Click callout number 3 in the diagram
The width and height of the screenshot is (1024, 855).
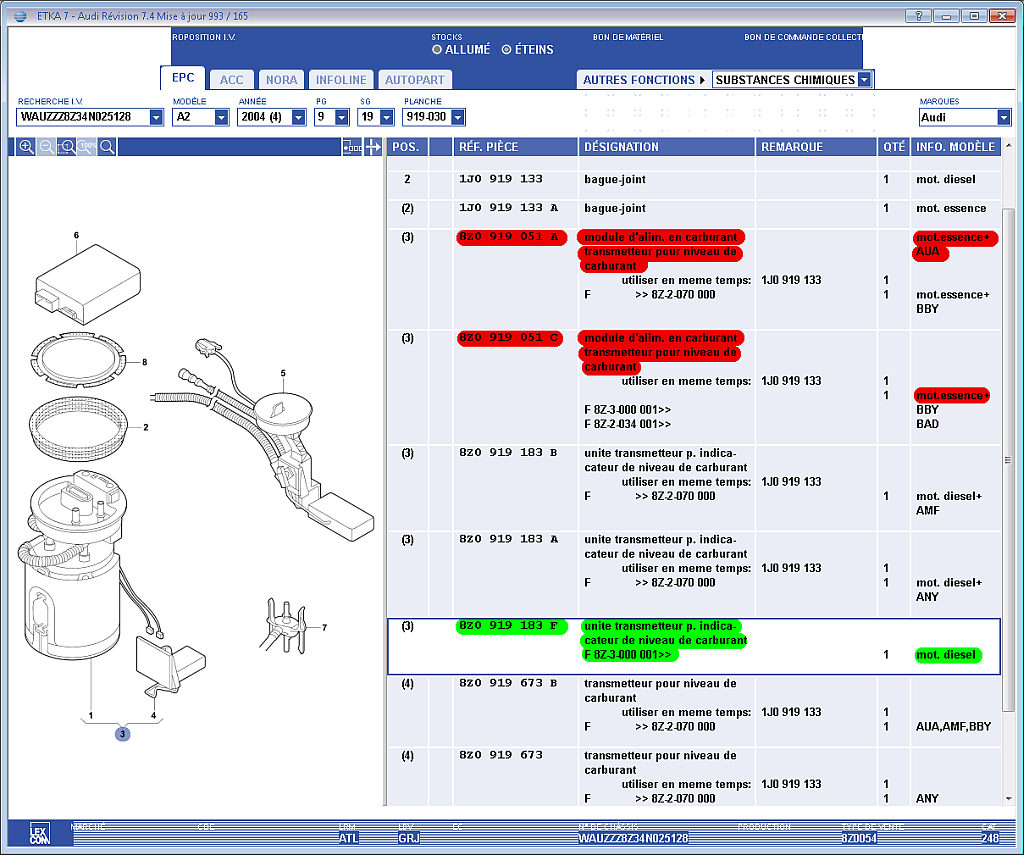122,734
